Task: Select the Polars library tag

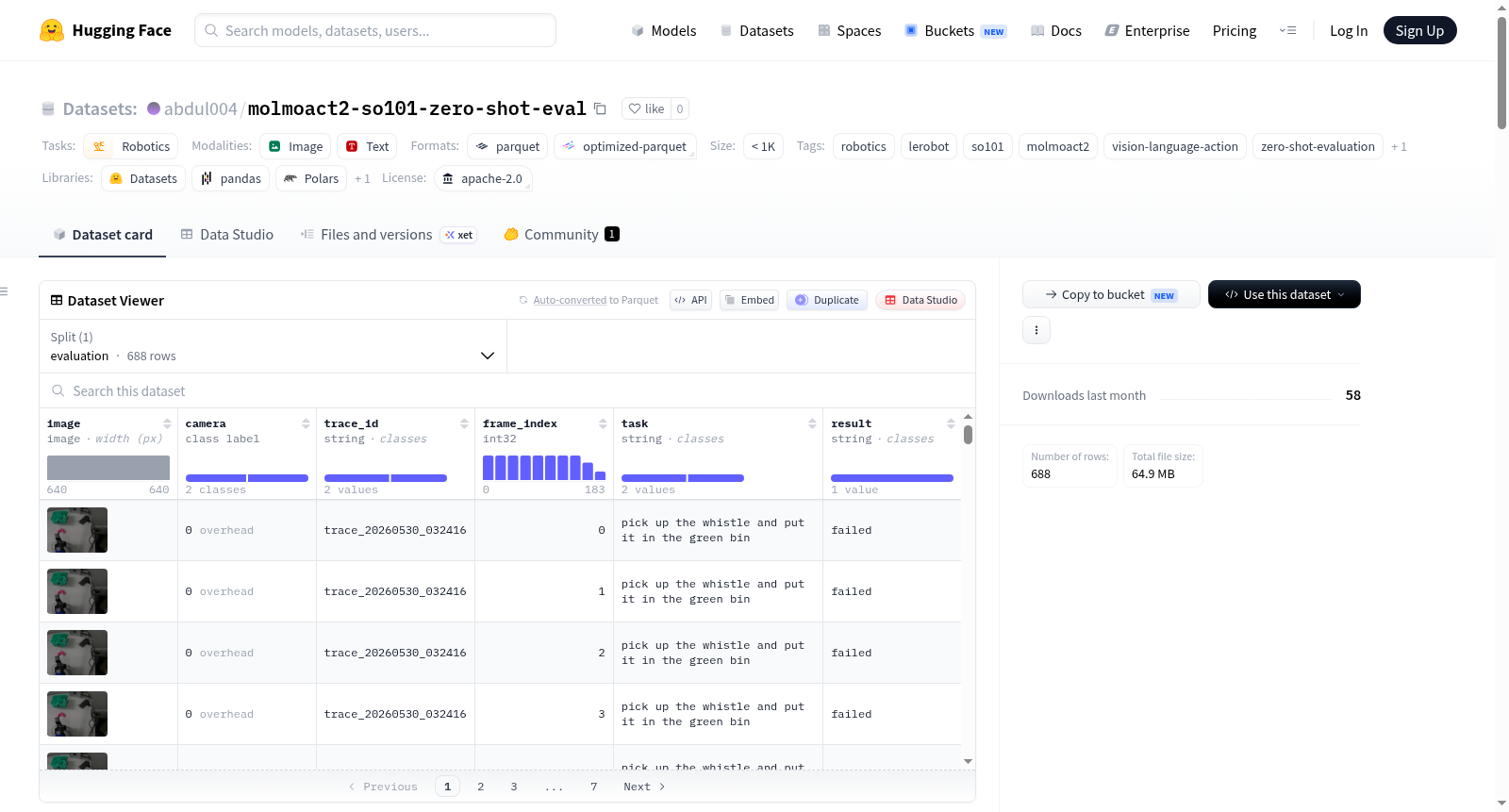Action: tap(311, 178)
